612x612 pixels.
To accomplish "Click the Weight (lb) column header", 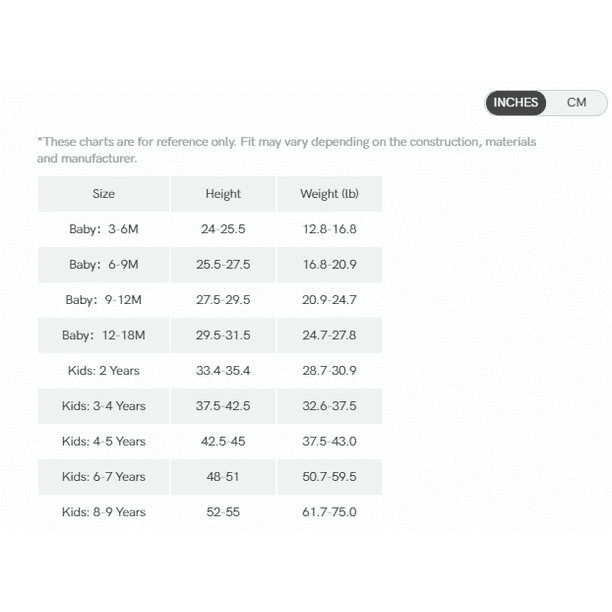I will (x=329, y=194).
